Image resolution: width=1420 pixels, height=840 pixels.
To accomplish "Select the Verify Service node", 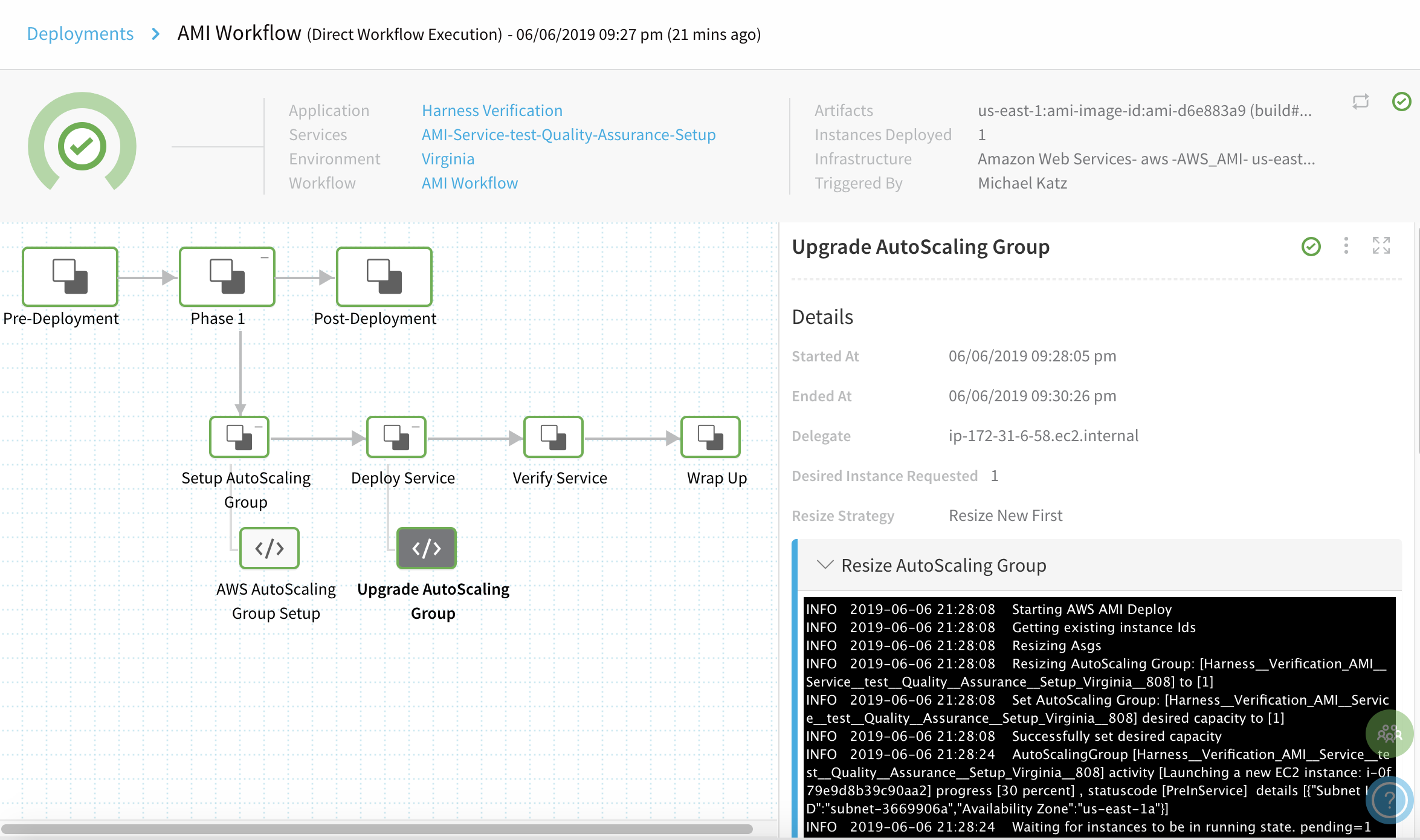I will (553, 436).
